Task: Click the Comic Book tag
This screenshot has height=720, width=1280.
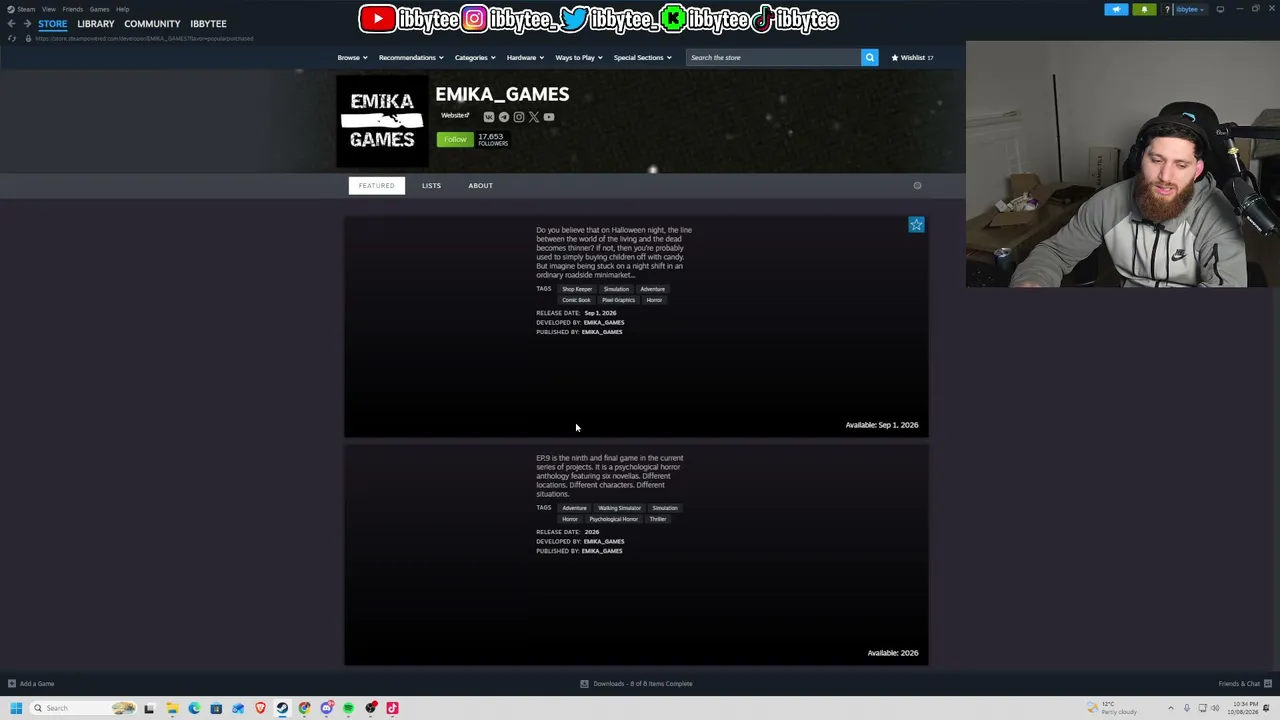Action: 576,300
